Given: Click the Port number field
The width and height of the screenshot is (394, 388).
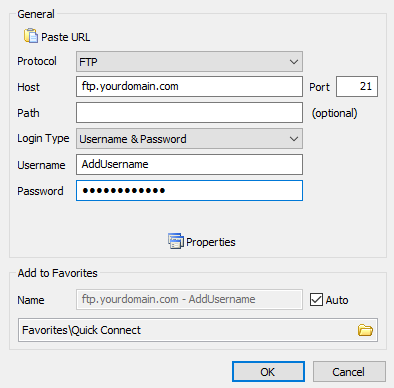Looking at the screenshot, I should pos(357,87).
